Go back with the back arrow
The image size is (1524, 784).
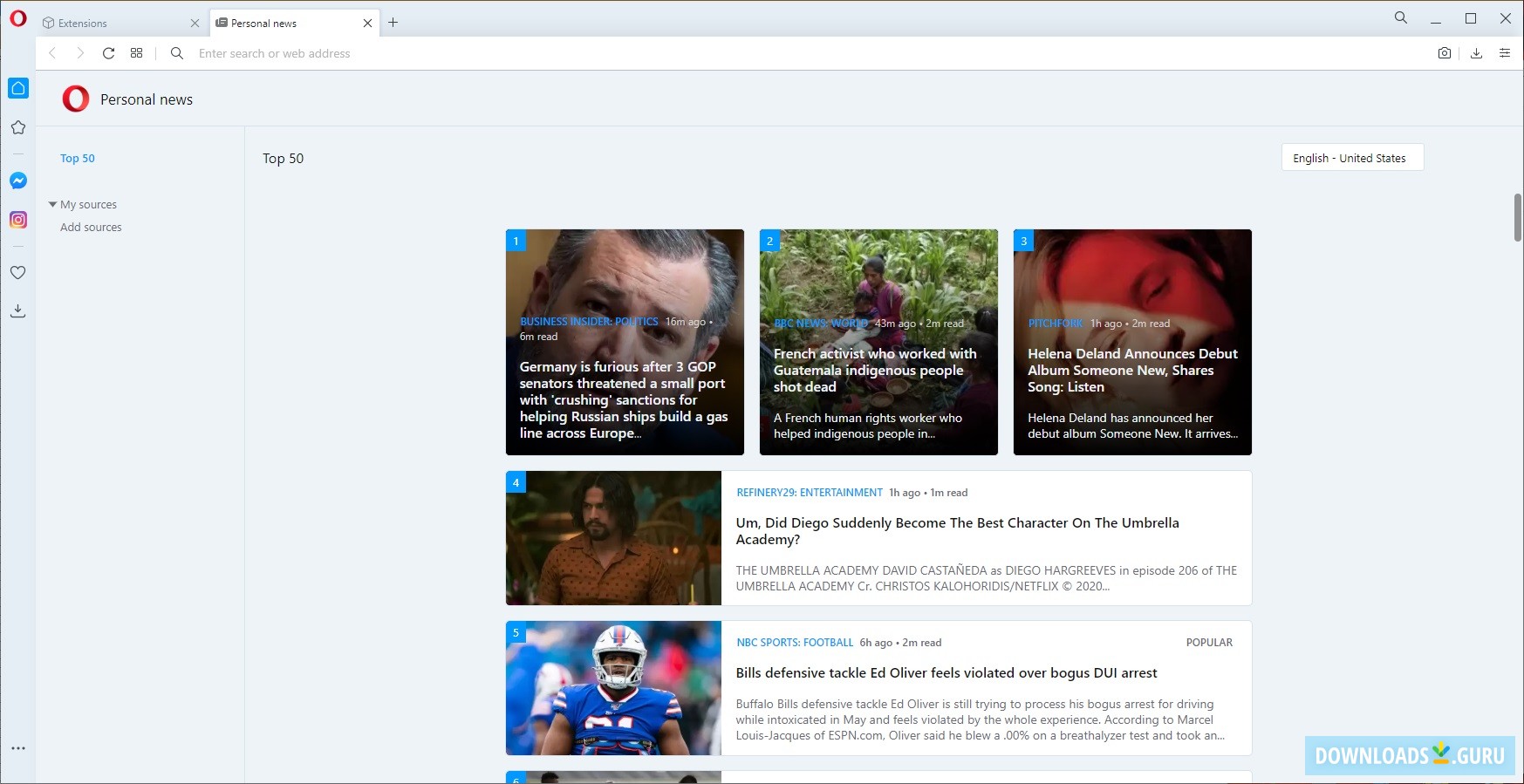click(52, 53)
